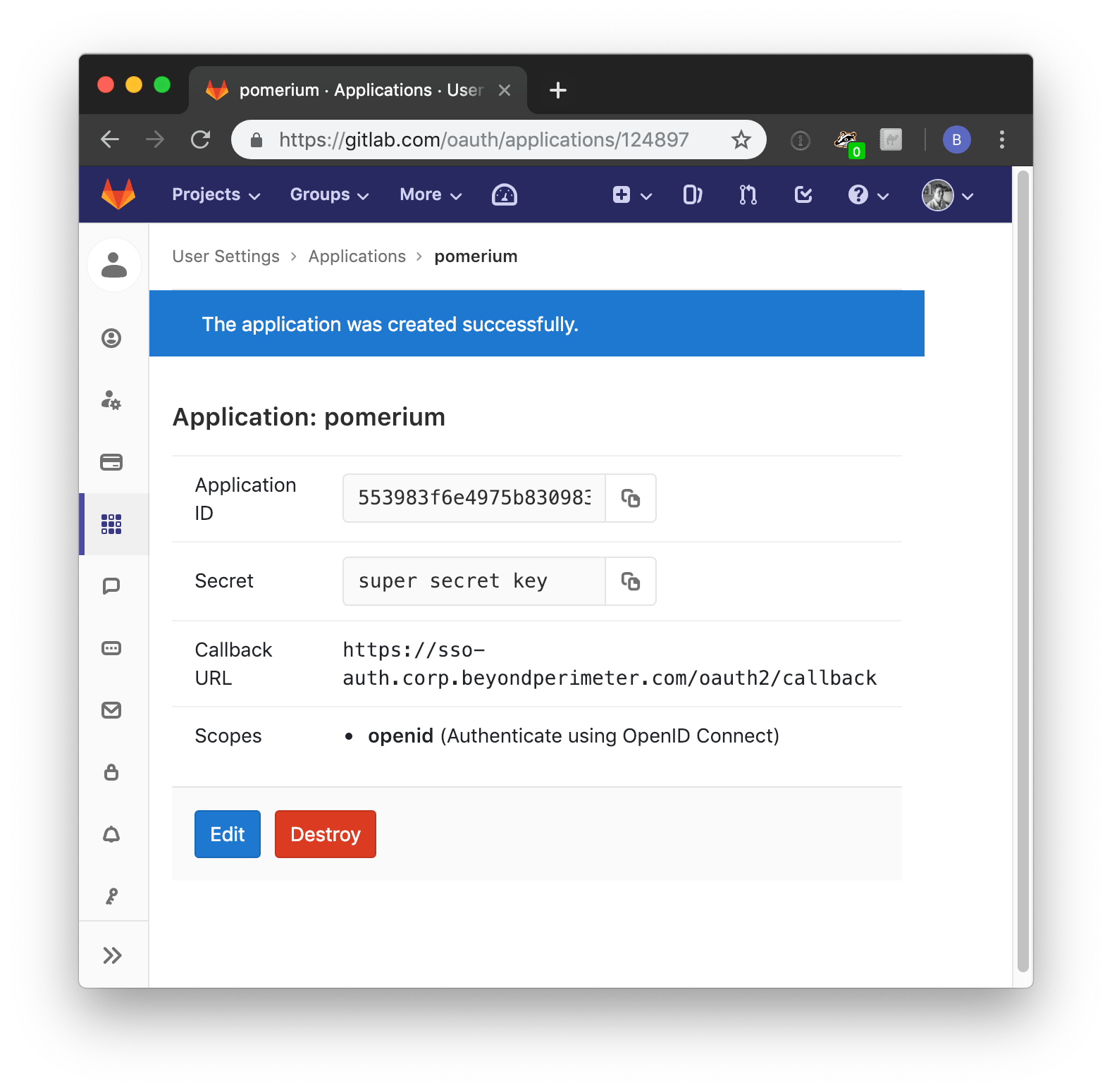Copy the Secret to clipboard

[x=631, y=581]
